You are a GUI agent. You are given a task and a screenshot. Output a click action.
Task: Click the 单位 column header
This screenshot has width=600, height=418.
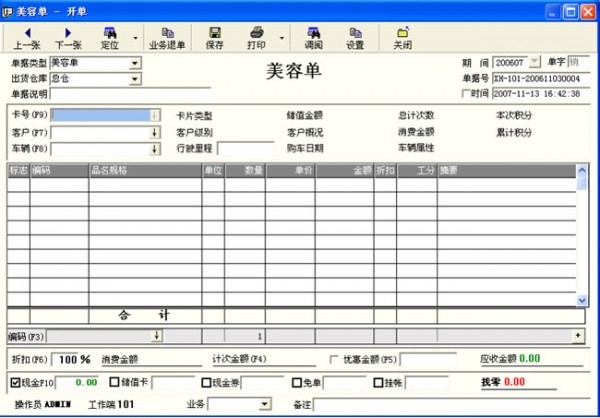(x=214, y=171)
